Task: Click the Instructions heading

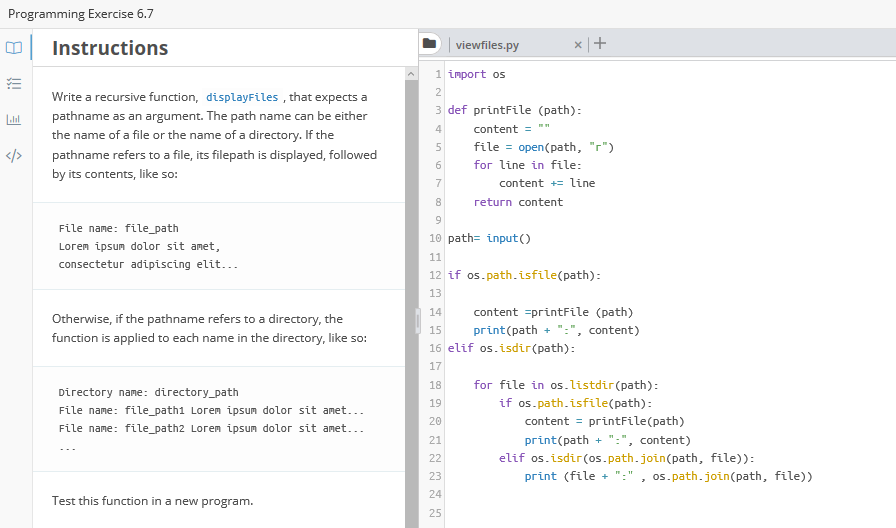Action: coord(110,48)
